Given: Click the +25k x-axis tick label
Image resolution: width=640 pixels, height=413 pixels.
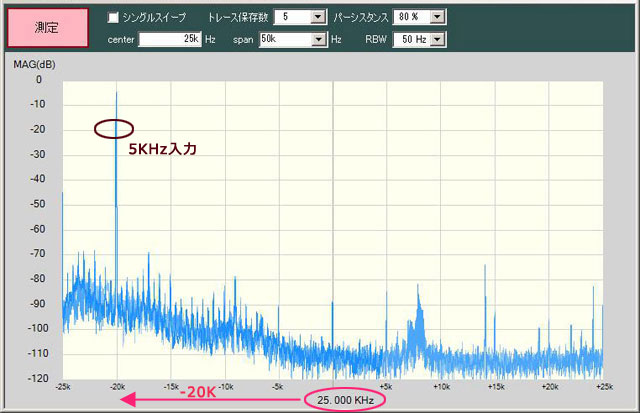Looking at the screenshot, I should click(x=604, y=386).
